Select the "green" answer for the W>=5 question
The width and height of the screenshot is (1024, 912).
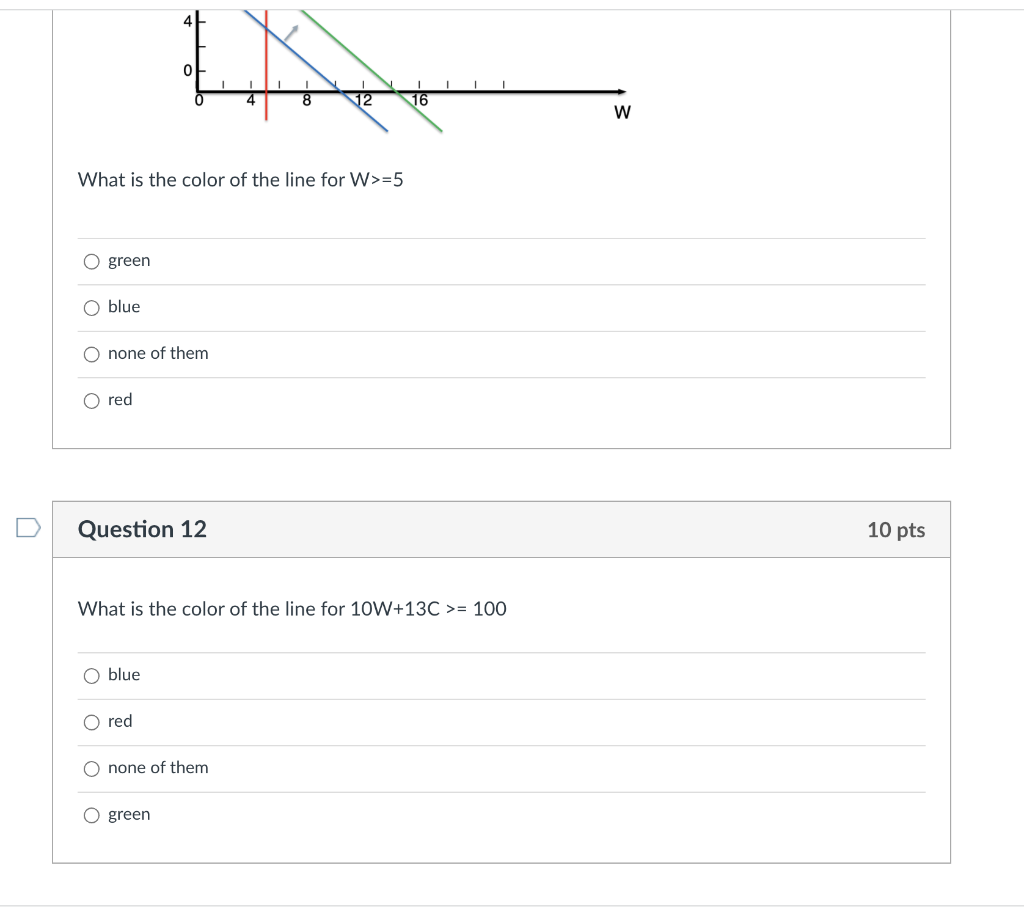[91, 261]
